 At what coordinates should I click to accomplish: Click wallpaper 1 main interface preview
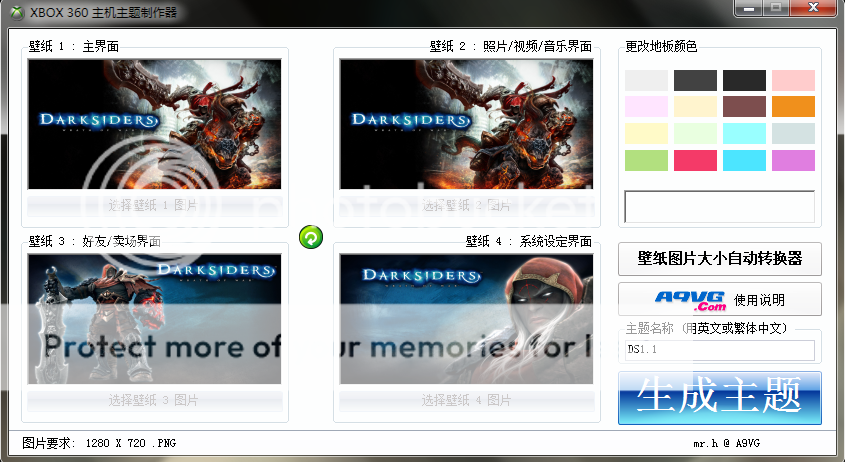(x=153, y=124)
